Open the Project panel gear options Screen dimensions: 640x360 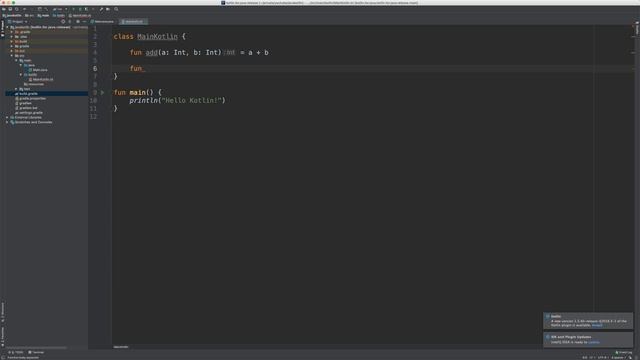click(78, 22)
